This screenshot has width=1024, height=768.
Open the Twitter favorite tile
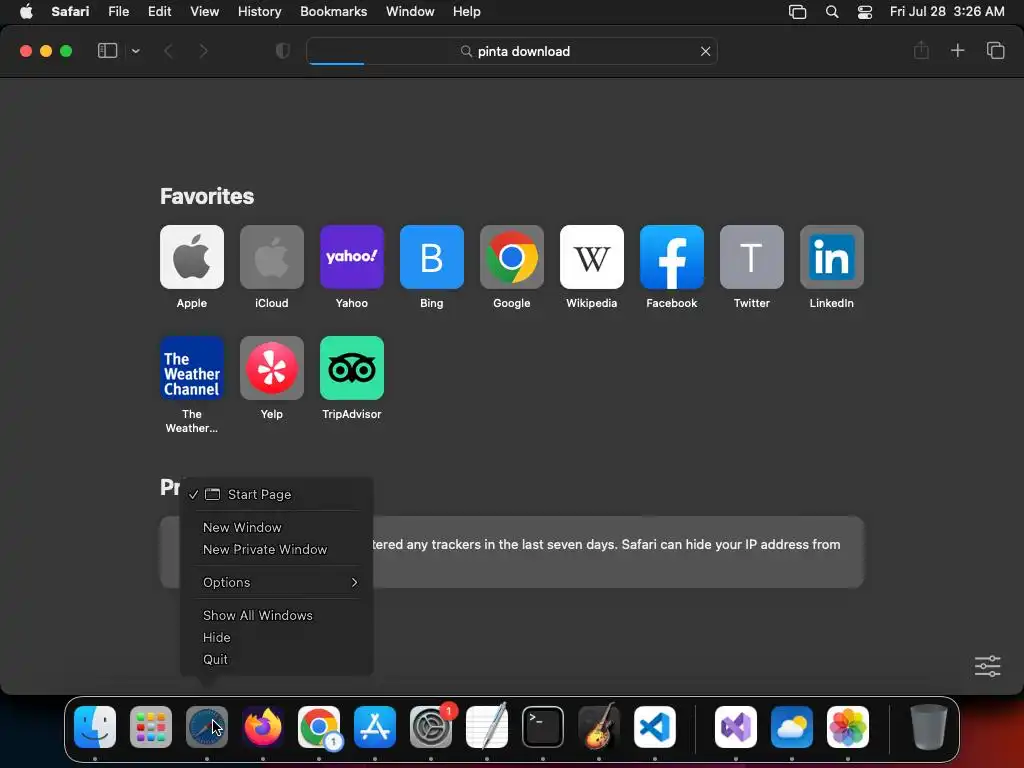(752, 257)
